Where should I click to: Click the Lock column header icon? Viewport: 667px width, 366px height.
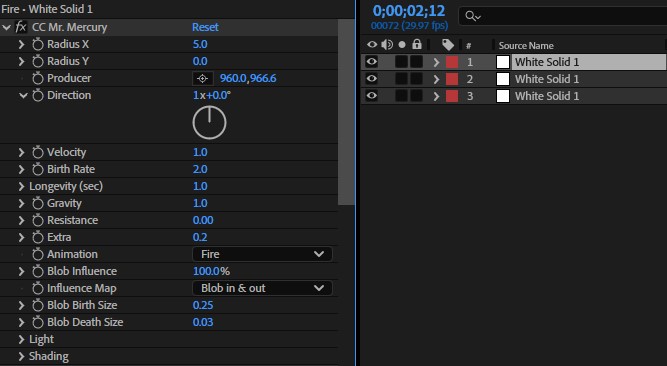click(417, 44)
